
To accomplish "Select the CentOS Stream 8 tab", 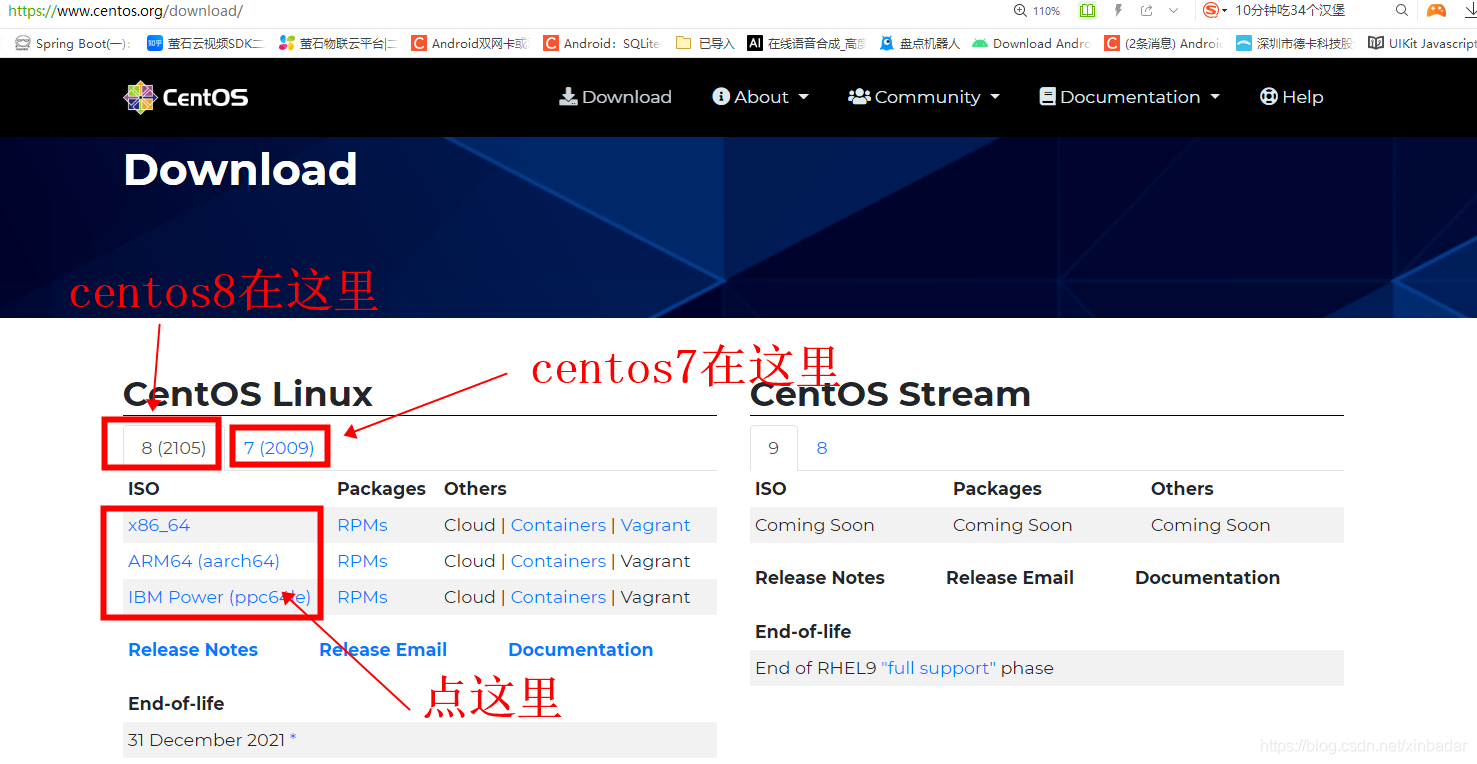I will [x=821, y=447].
